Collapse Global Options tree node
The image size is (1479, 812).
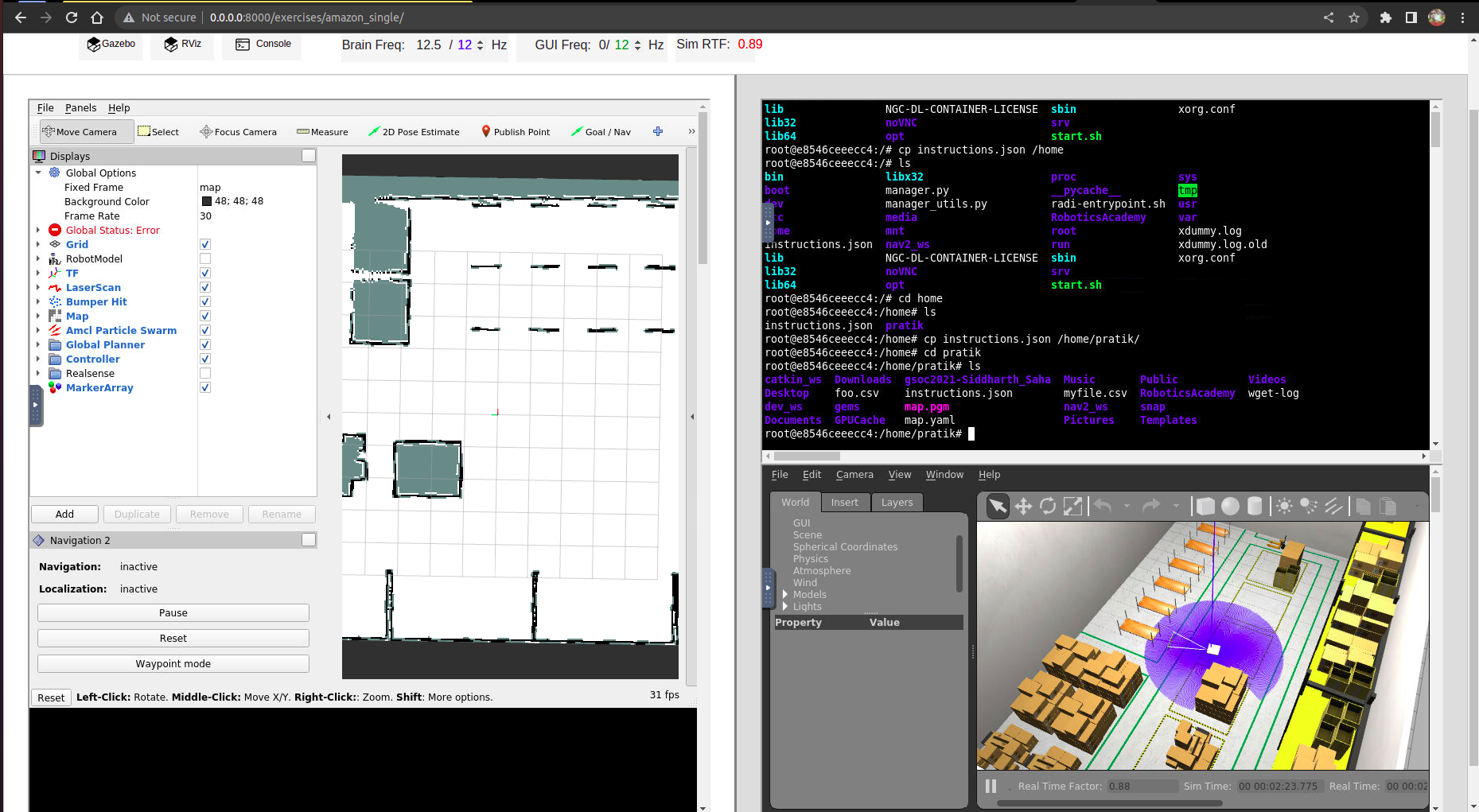coord(37,173)
